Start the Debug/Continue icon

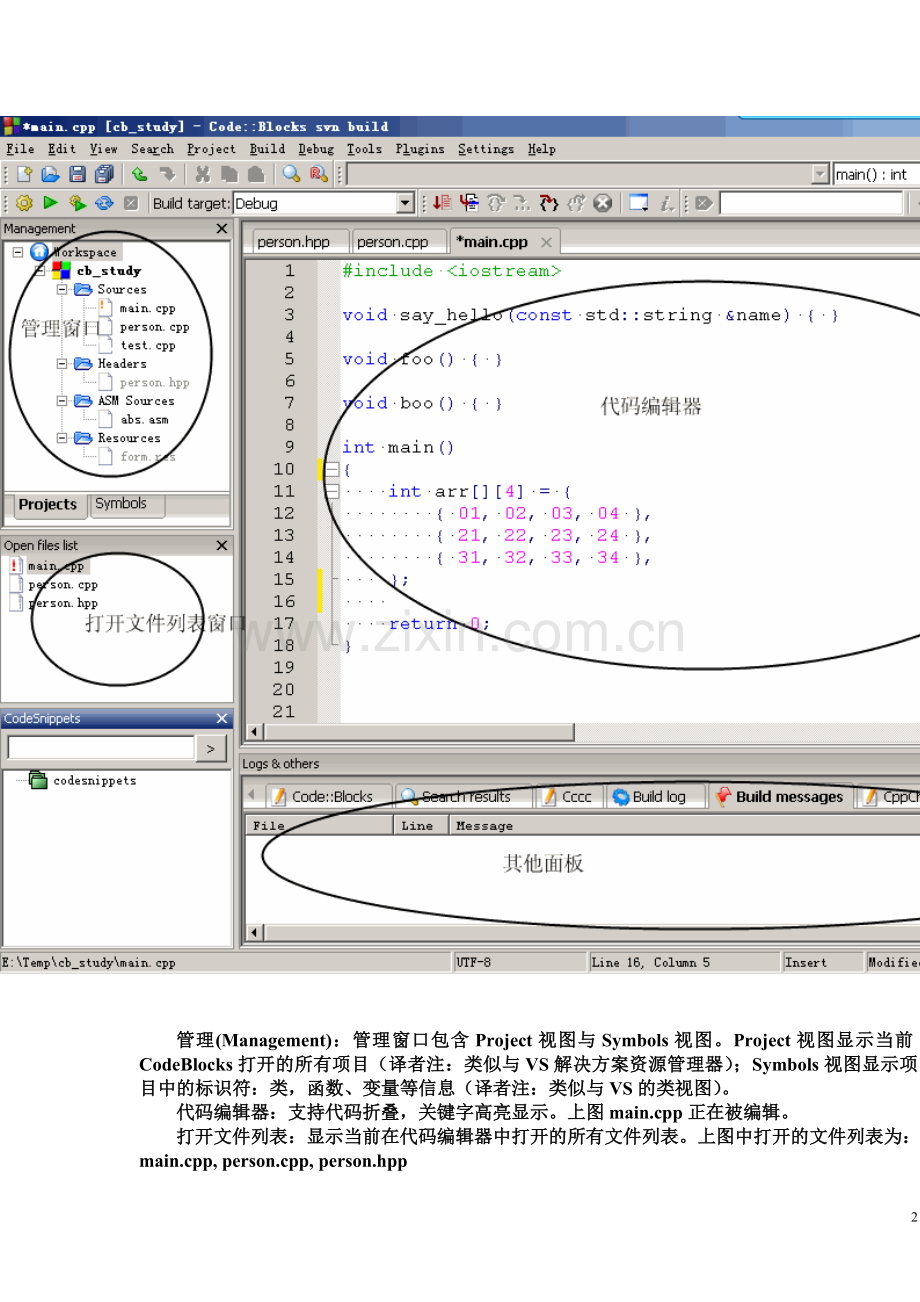tap(442, 203)
